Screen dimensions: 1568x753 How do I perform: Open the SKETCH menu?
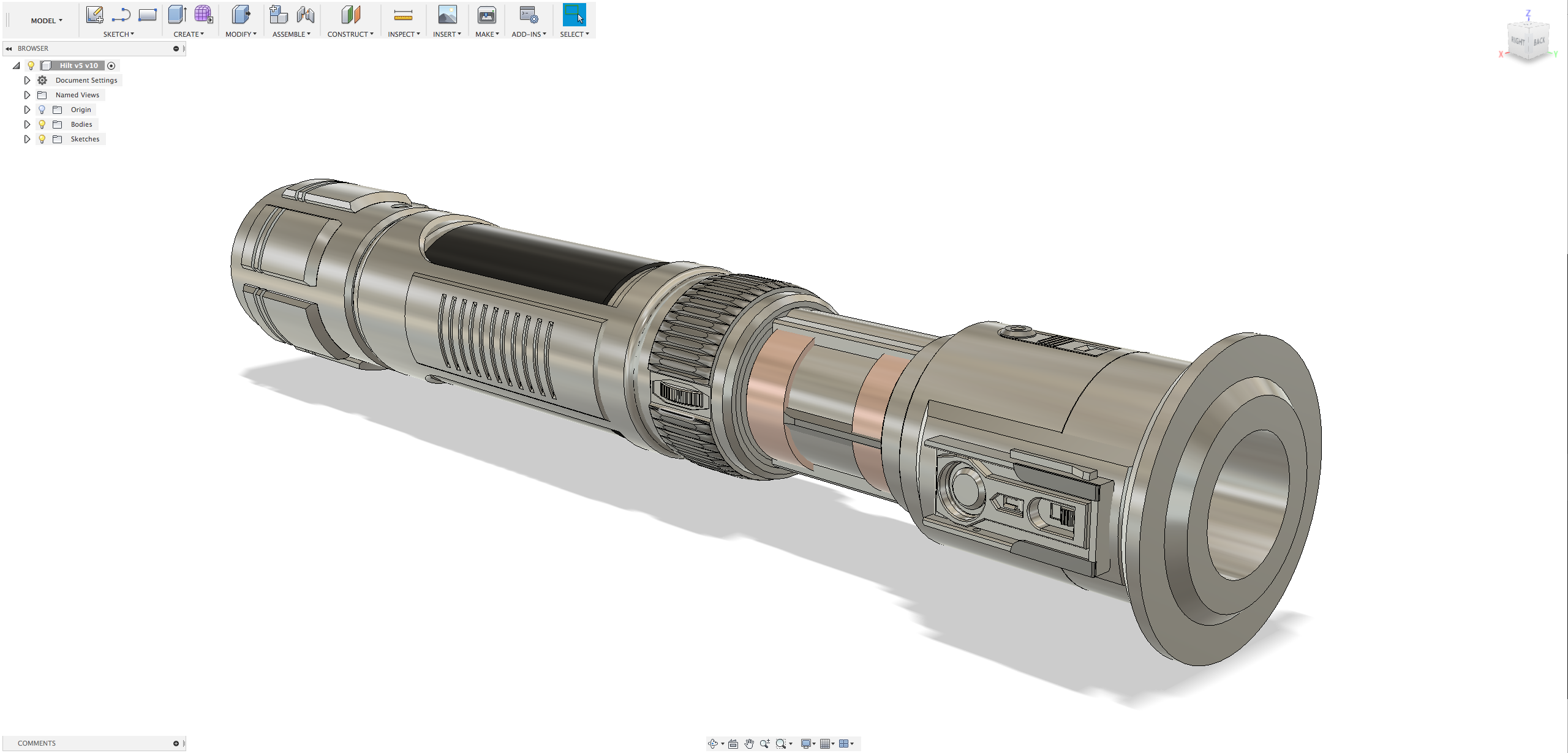point(118,34)
